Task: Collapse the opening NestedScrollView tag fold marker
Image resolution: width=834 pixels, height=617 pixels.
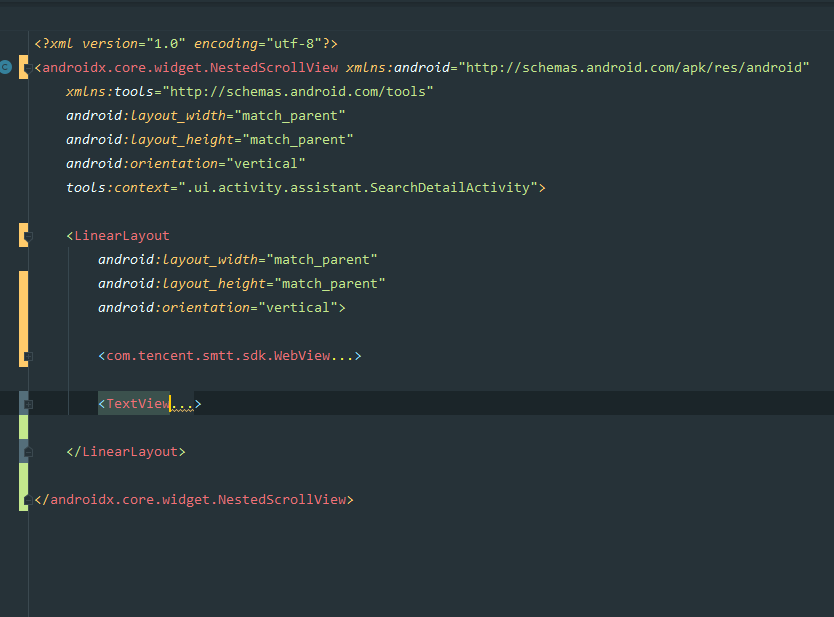Action: point(29,68)
